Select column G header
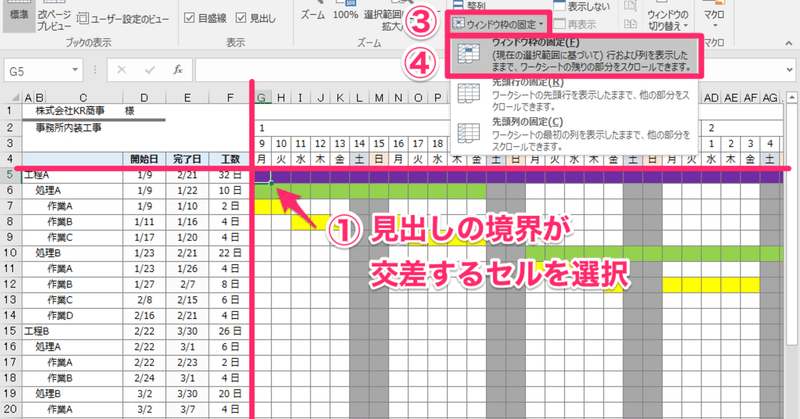The image size is (800, 419). 262,97
